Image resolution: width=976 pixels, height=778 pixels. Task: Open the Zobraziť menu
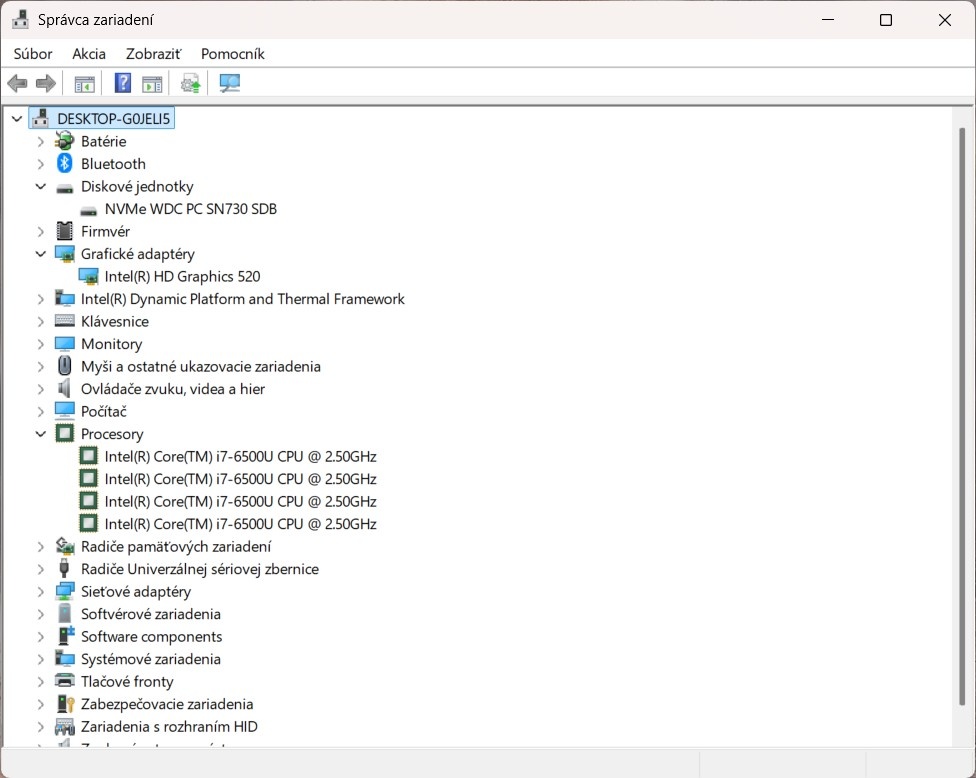click(x=153, y=54)
